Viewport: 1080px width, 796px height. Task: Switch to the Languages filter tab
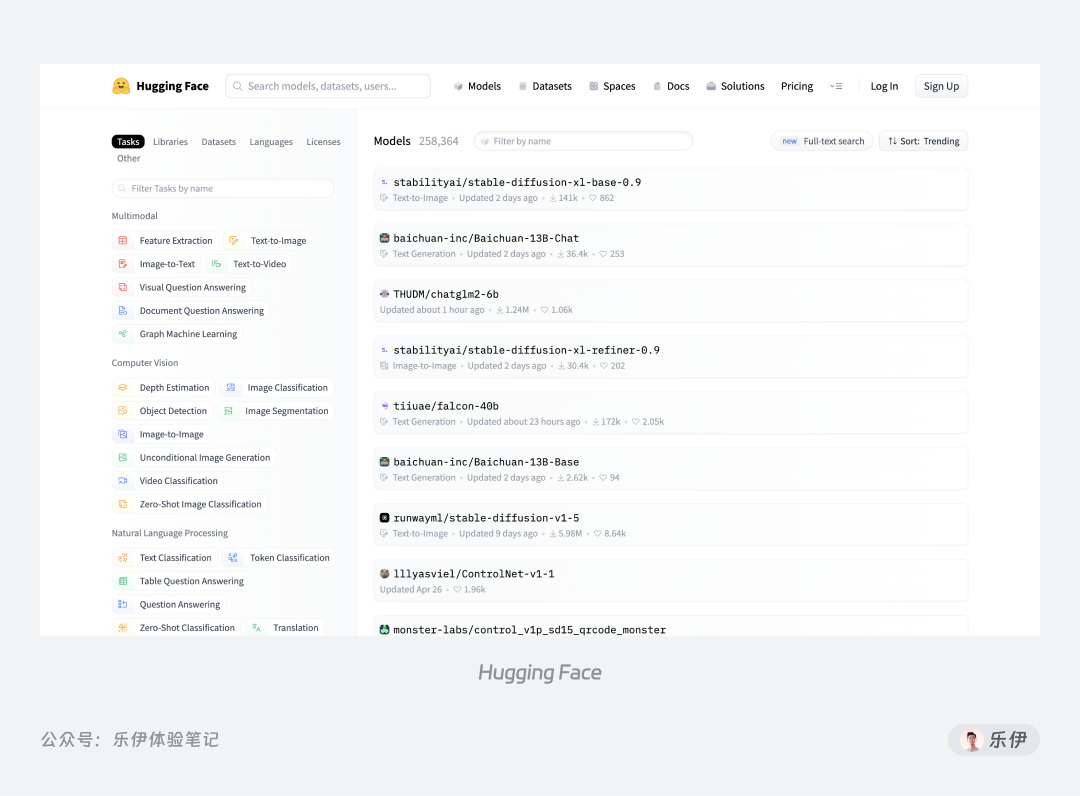(271, 142)
